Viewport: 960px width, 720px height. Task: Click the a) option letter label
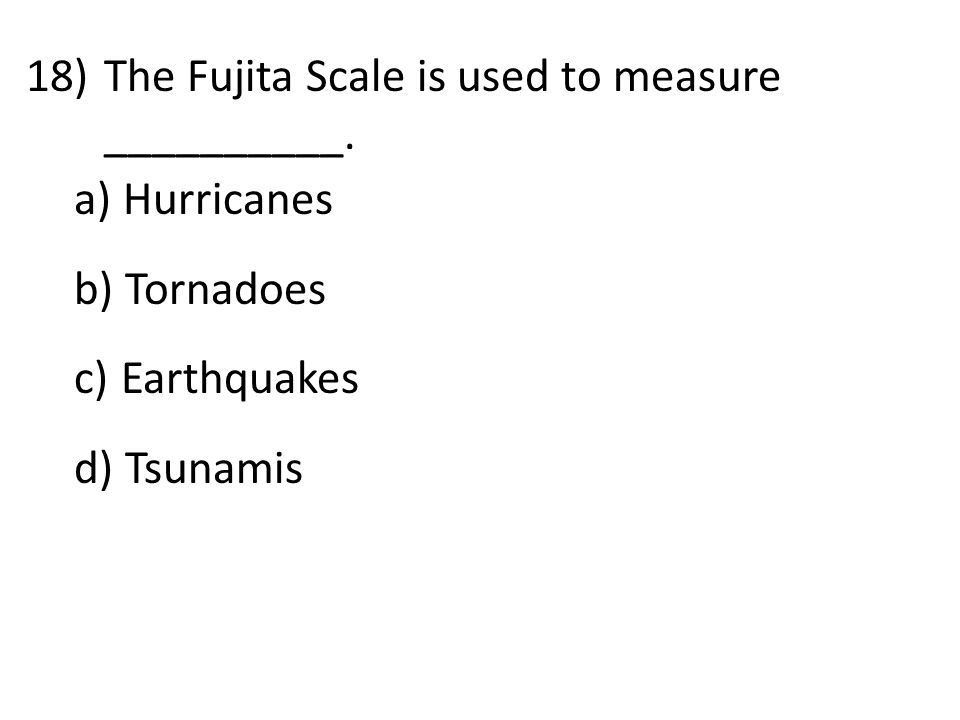click(92, 201)
